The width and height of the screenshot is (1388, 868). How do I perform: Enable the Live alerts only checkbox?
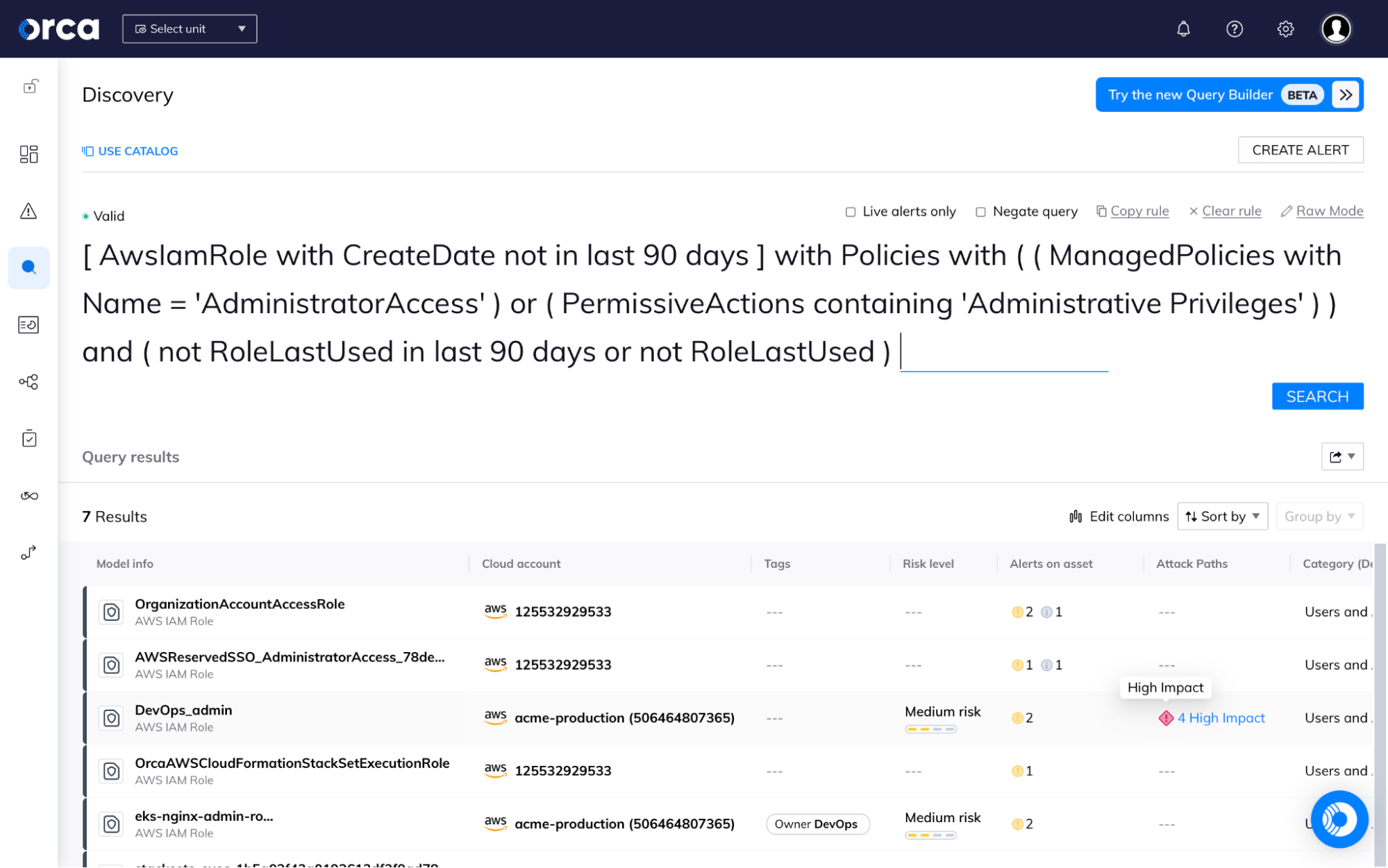(x=850, y=212)
